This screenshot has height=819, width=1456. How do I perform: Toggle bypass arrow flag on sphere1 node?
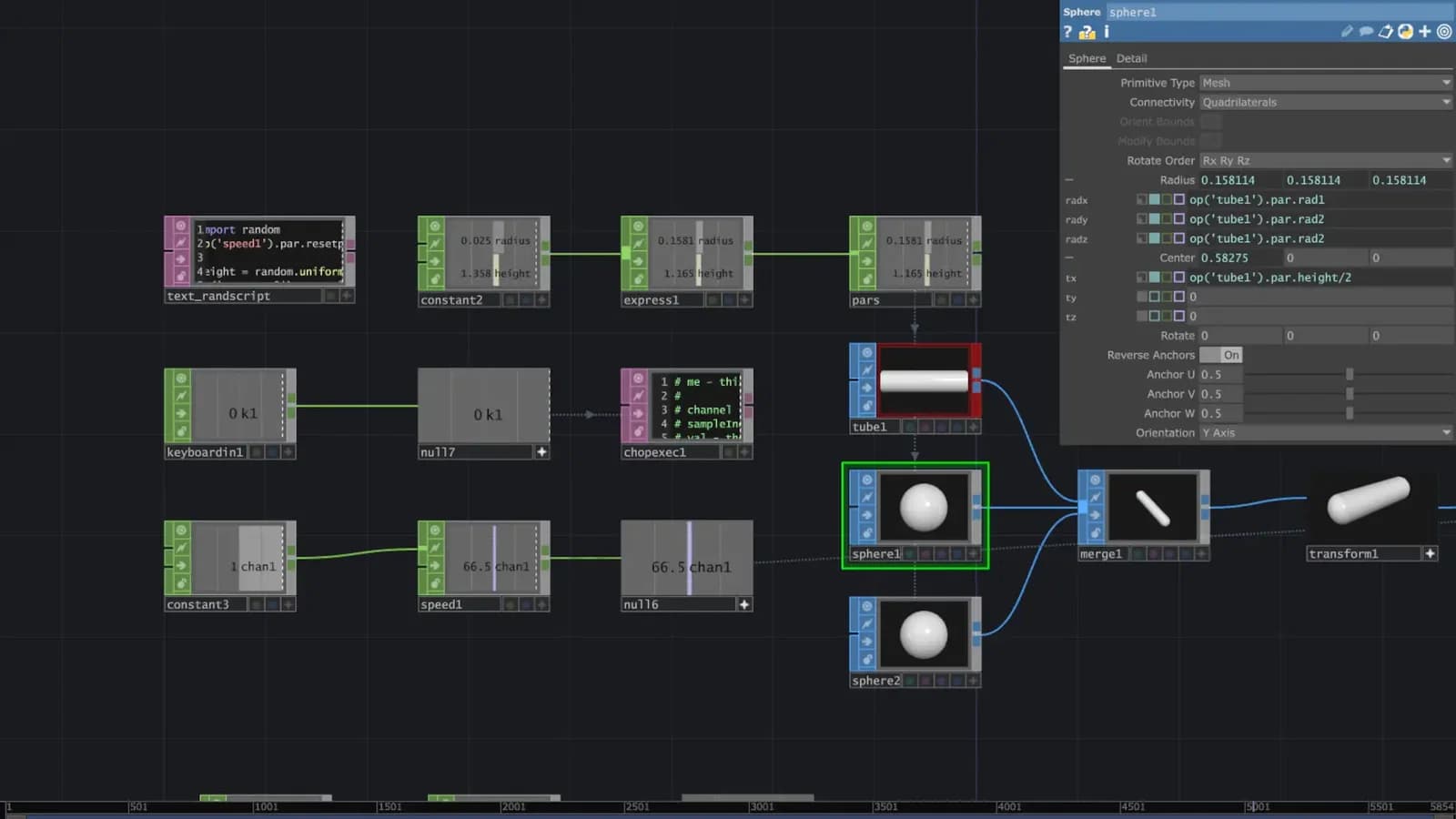(x=867, y=515)
